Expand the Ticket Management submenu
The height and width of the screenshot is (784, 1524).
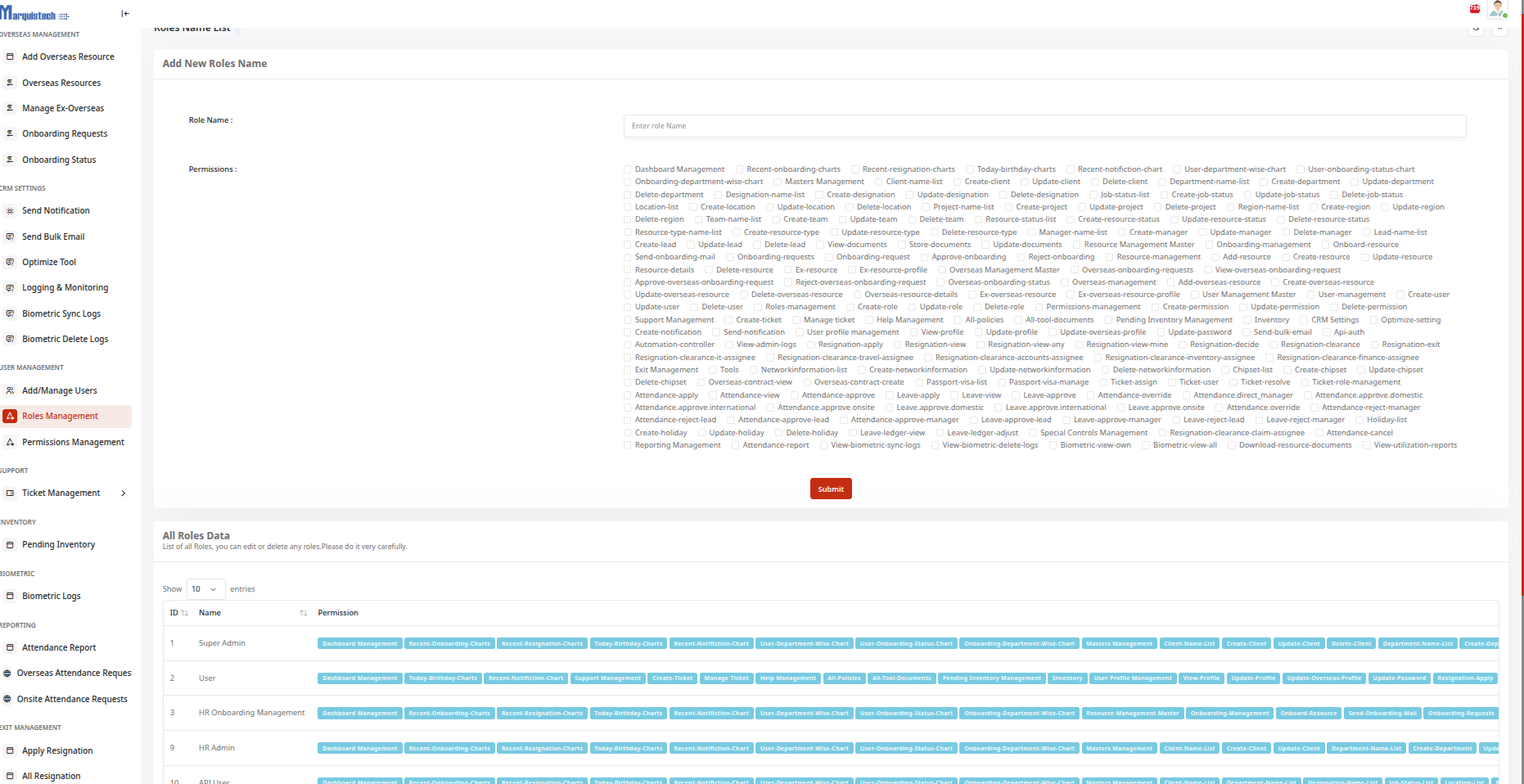tap(124, 493)
